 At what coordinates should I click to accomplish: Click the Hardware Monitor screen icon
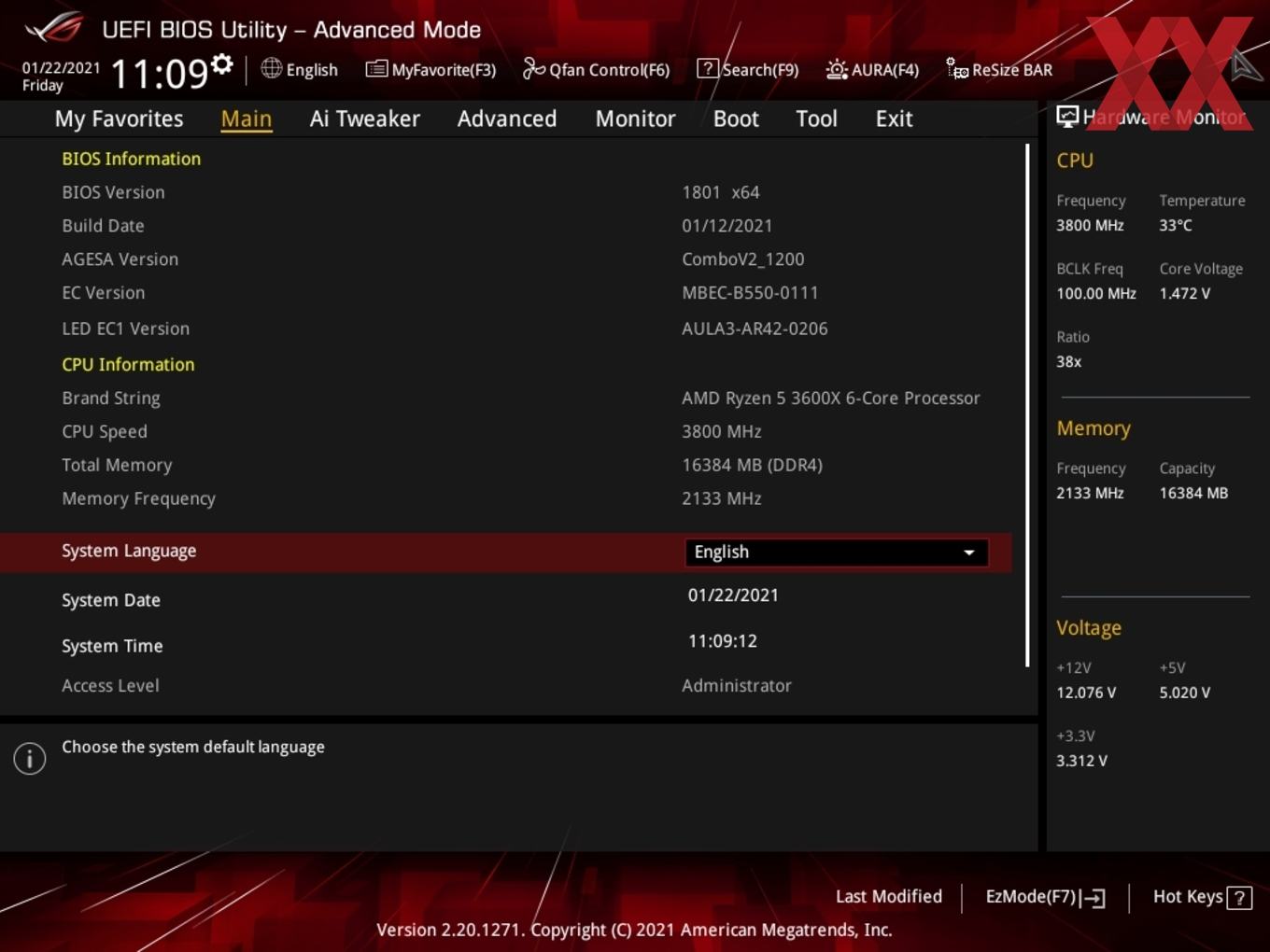(x=1067, y=116)
